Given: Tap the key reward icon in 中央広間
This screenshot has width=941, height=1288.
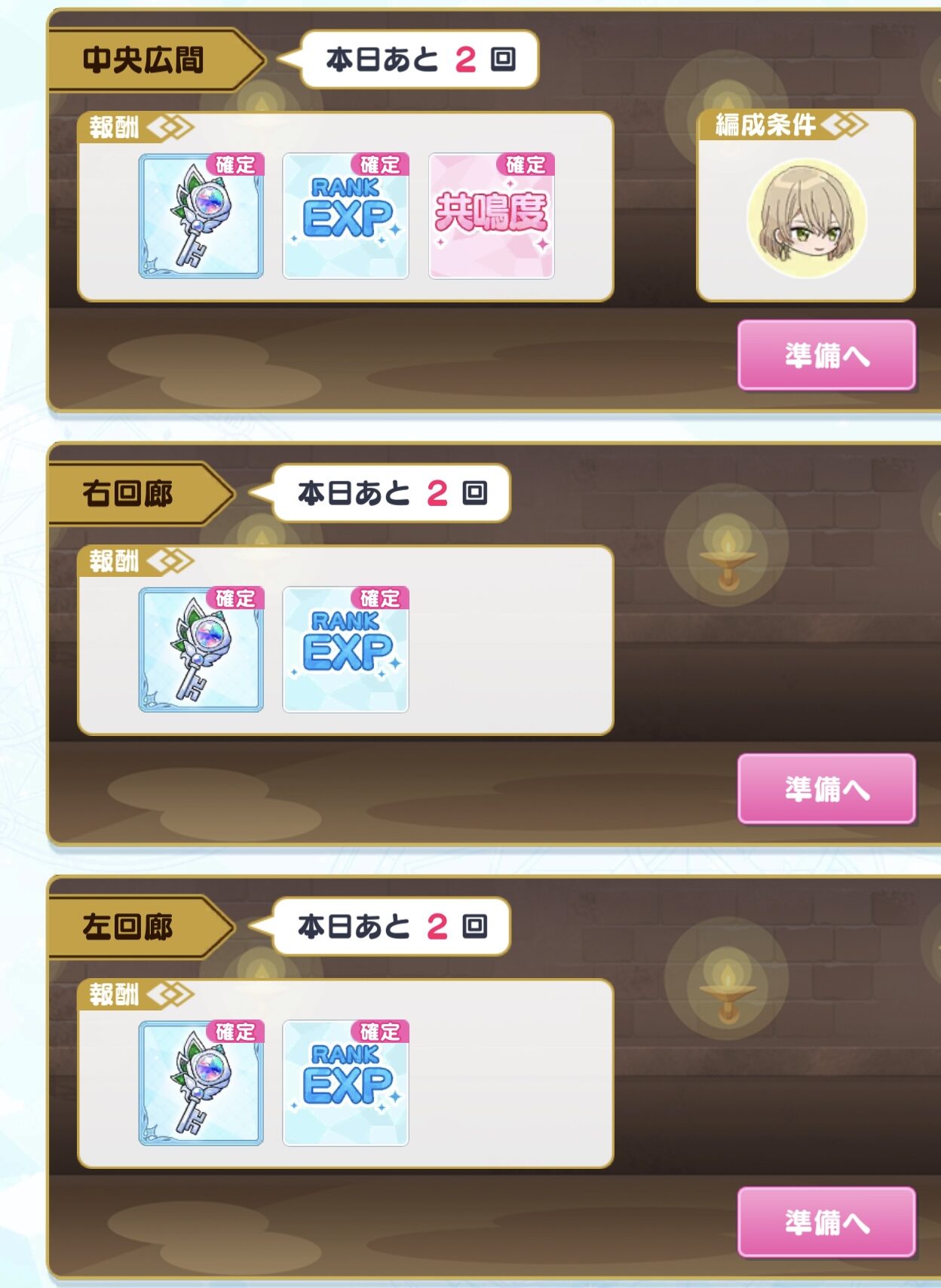Looking at the screenshot, I should coord(201,216).
